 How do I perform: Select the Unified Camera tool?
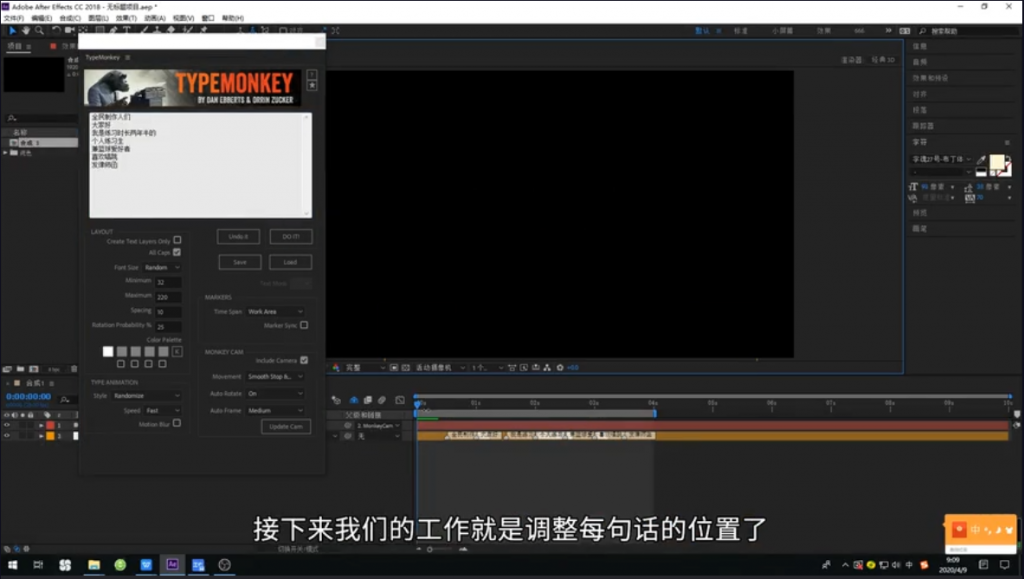click(69, 30)
